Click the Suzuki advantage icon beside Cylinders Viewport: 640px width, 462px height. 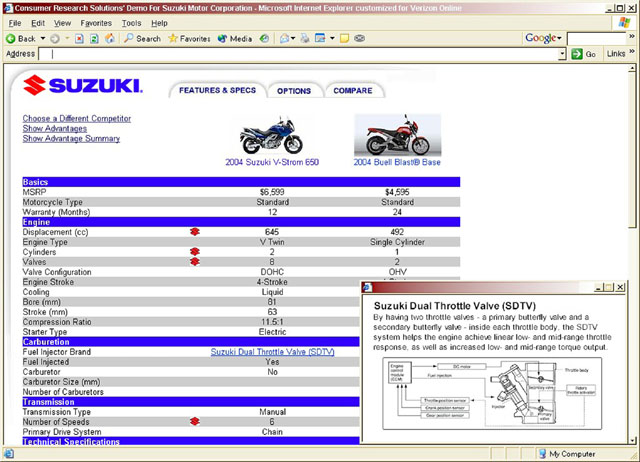195,252
